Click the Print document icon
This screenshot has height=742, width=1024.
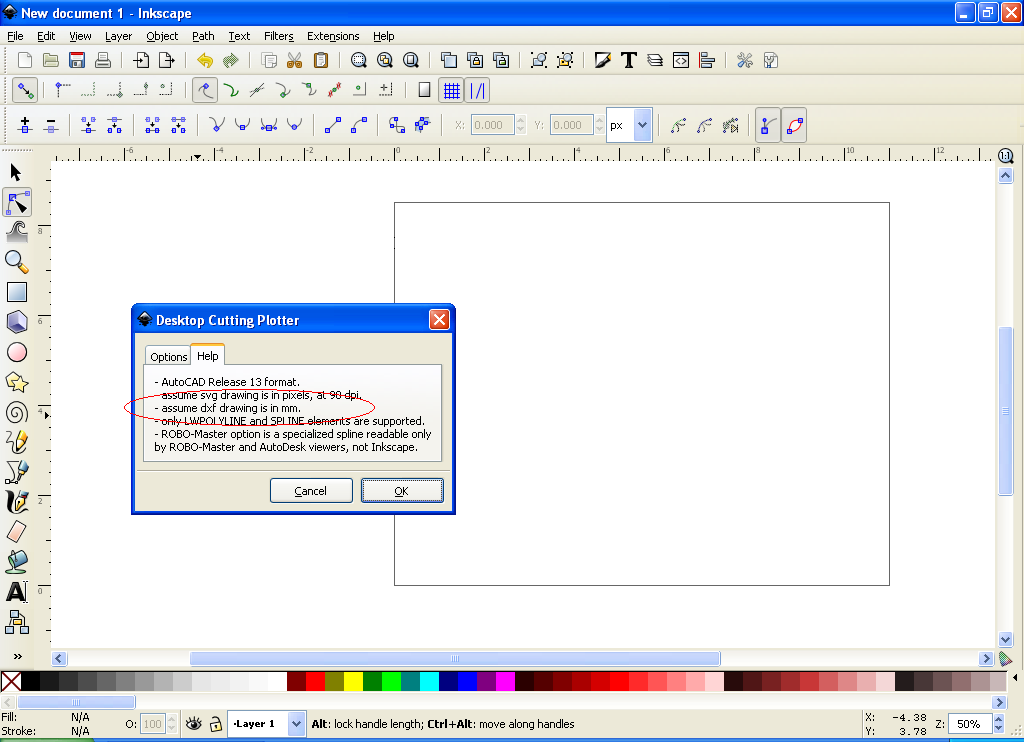pyautogui.click(x=102, y=60)
